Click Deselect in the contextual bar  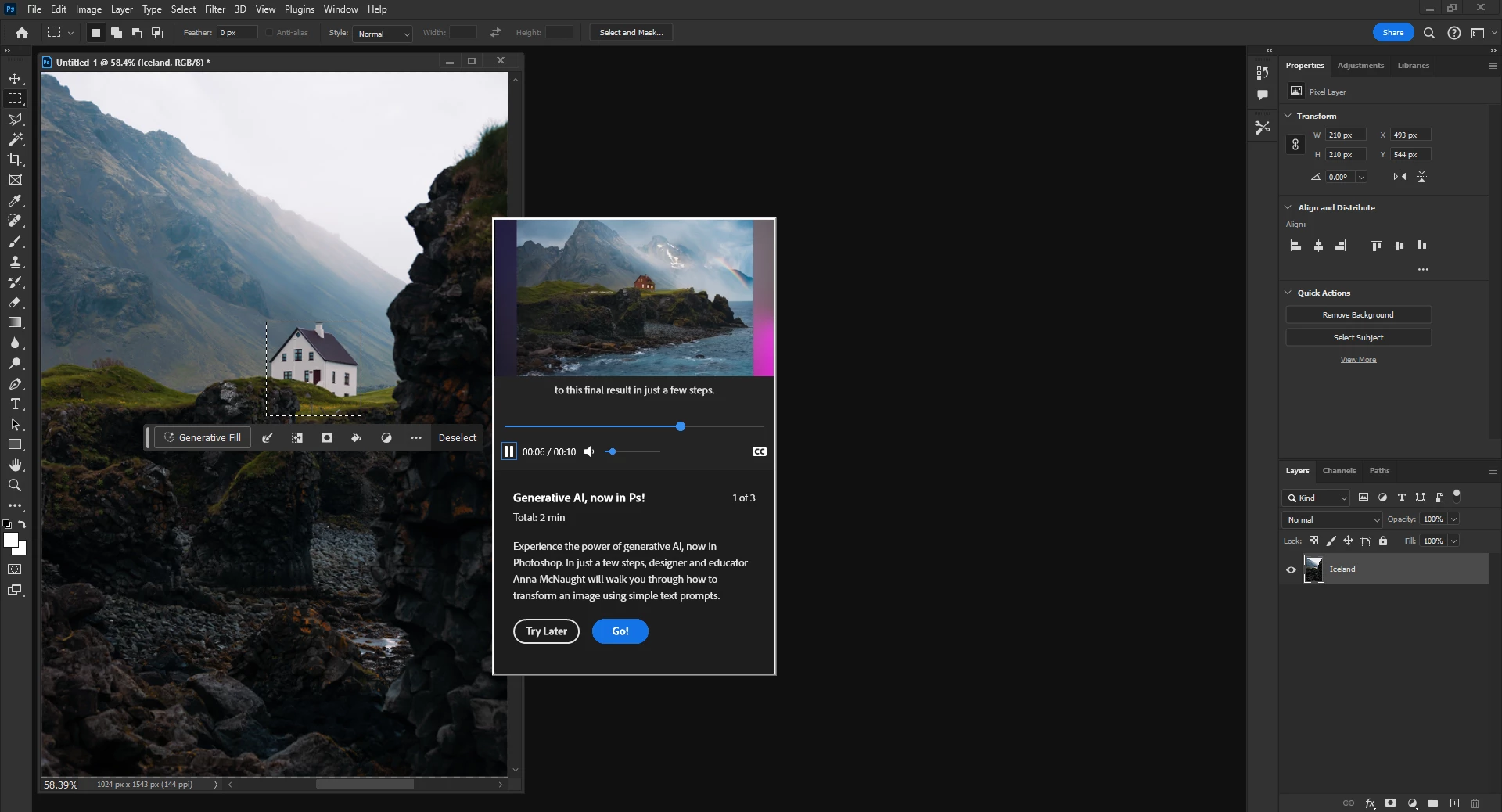458,438
